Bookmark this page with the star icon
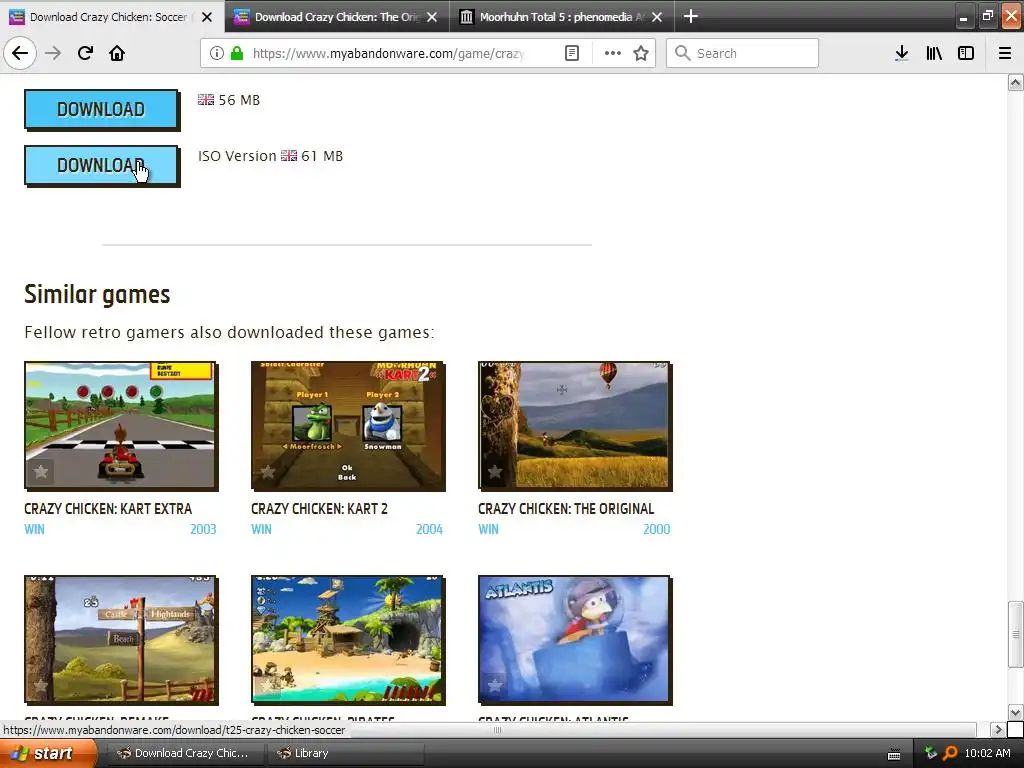This screenshot has height=768, width=1024. pos(641,53)
